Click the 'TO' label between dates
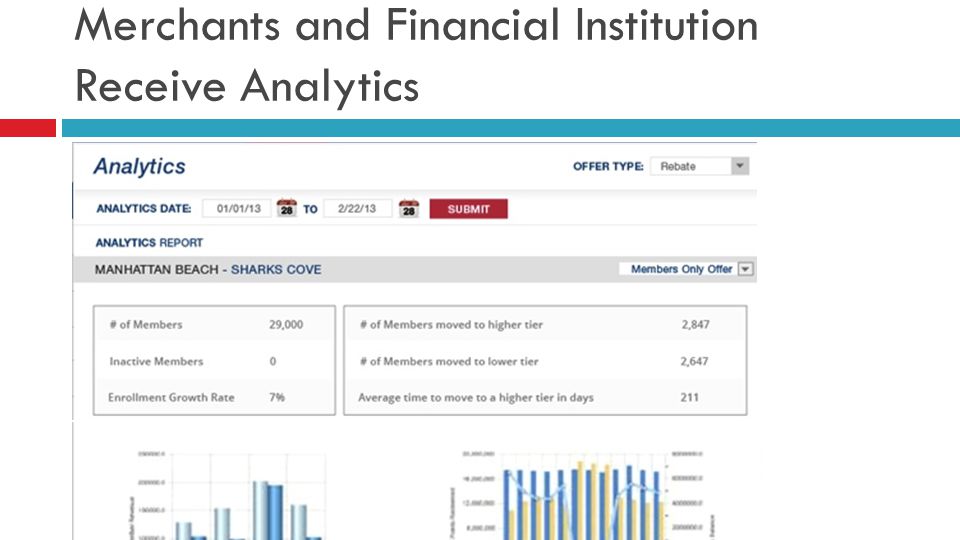 pos(310,209)
